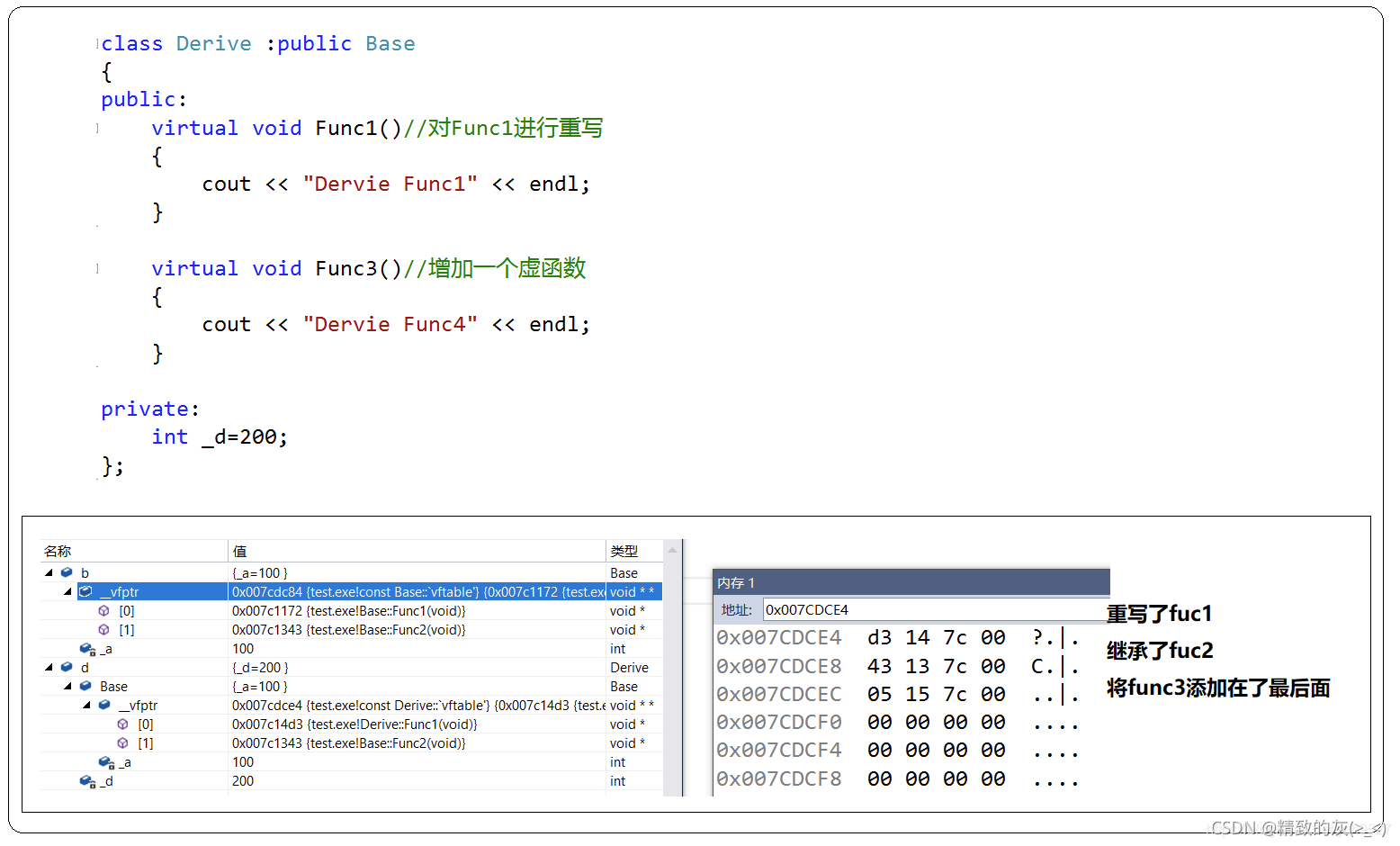Viewport: 1400px width, 846px height.
Task: Select the d row in the watch list
Action: pos(352,667)
